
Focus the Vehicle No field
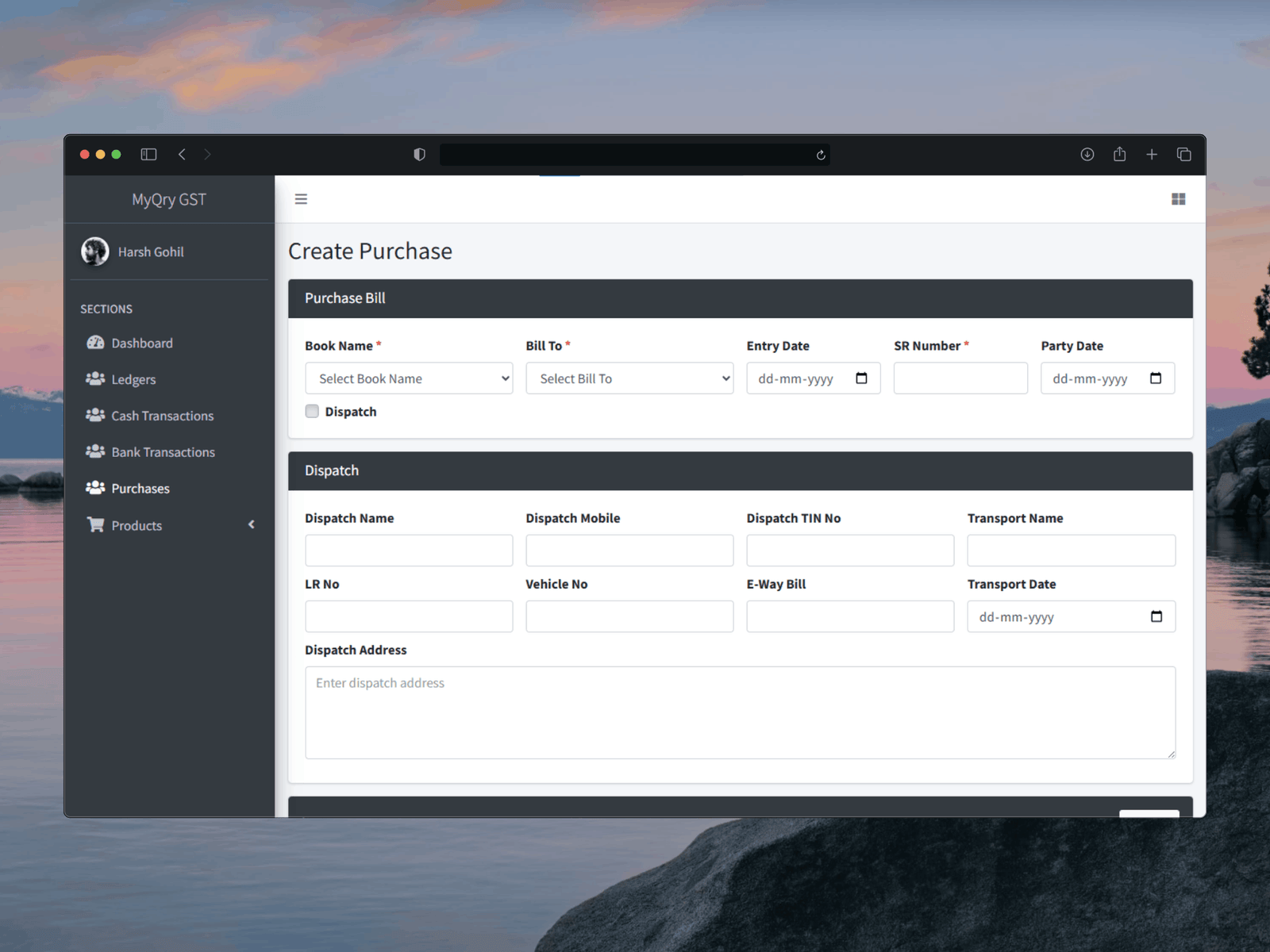[x=629, y=616]
